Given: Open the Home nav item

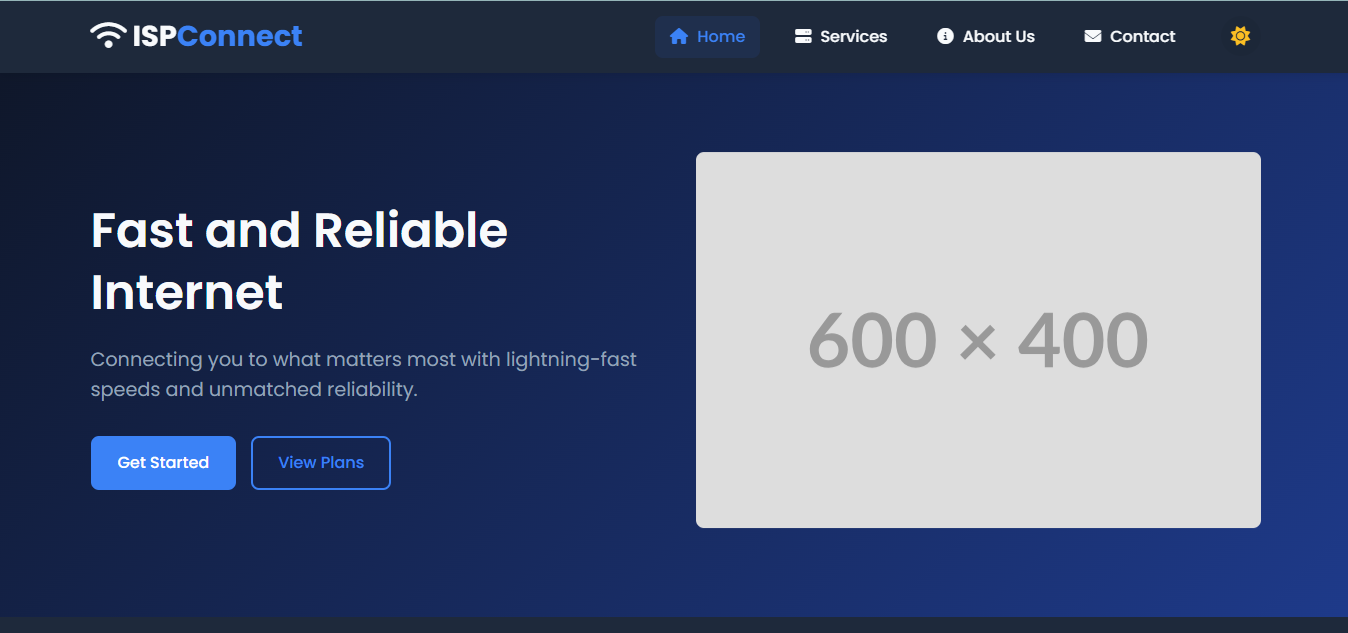Looking at the screenshot, I should (720, 37).
